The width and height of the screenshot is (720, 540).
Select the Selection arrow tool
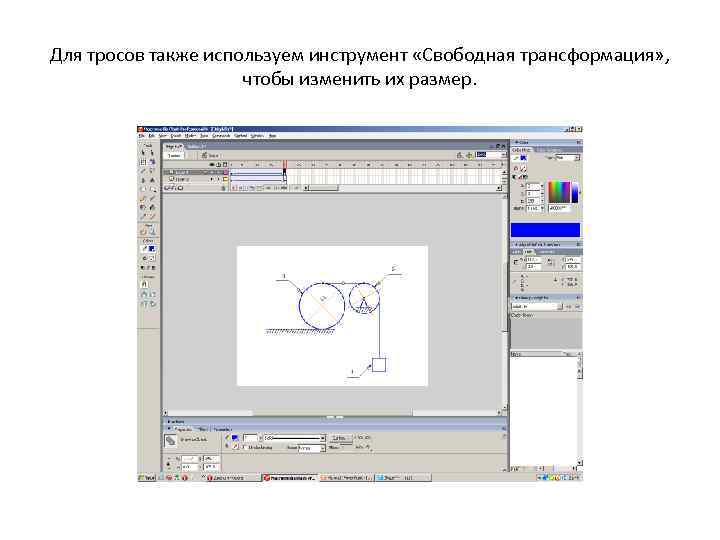click(x=144, y=153)
